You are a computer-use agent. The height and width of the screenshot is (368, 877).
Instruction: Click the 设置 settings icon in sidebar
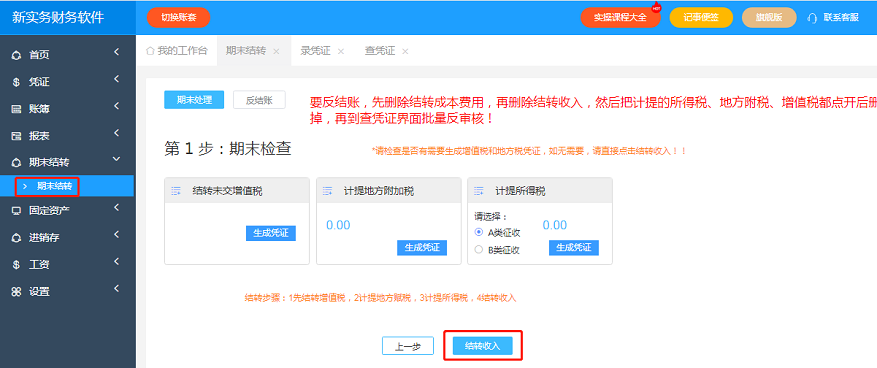point(16,291)
